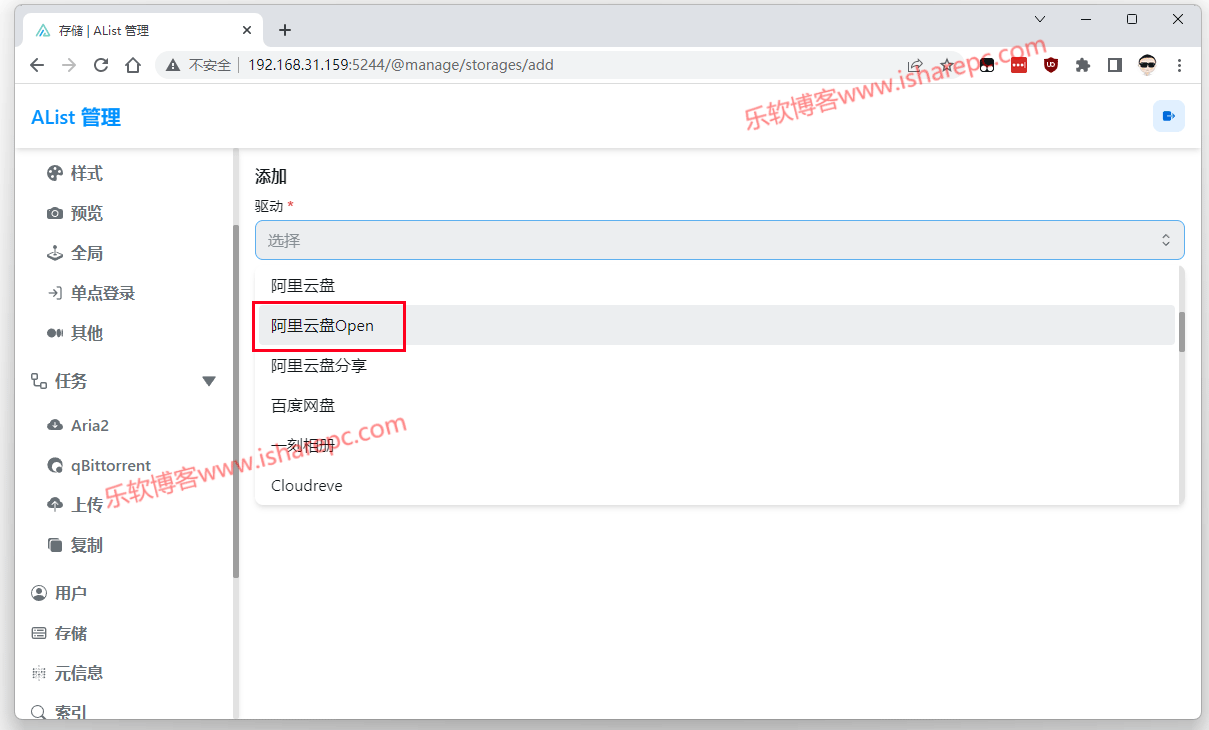Viewport: 1209px width, 730px height.
Task: Click the browser back button
Action: (37, 65)
